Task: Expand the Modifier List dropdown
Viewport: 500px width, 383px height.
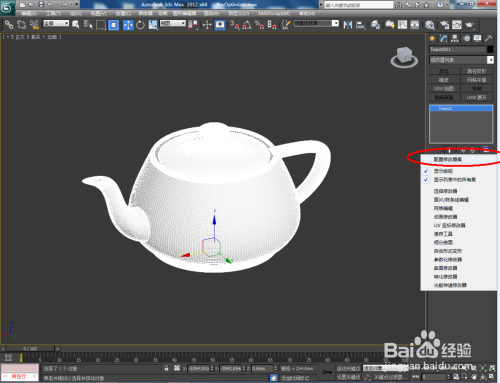Action: [x=461, y=60]
